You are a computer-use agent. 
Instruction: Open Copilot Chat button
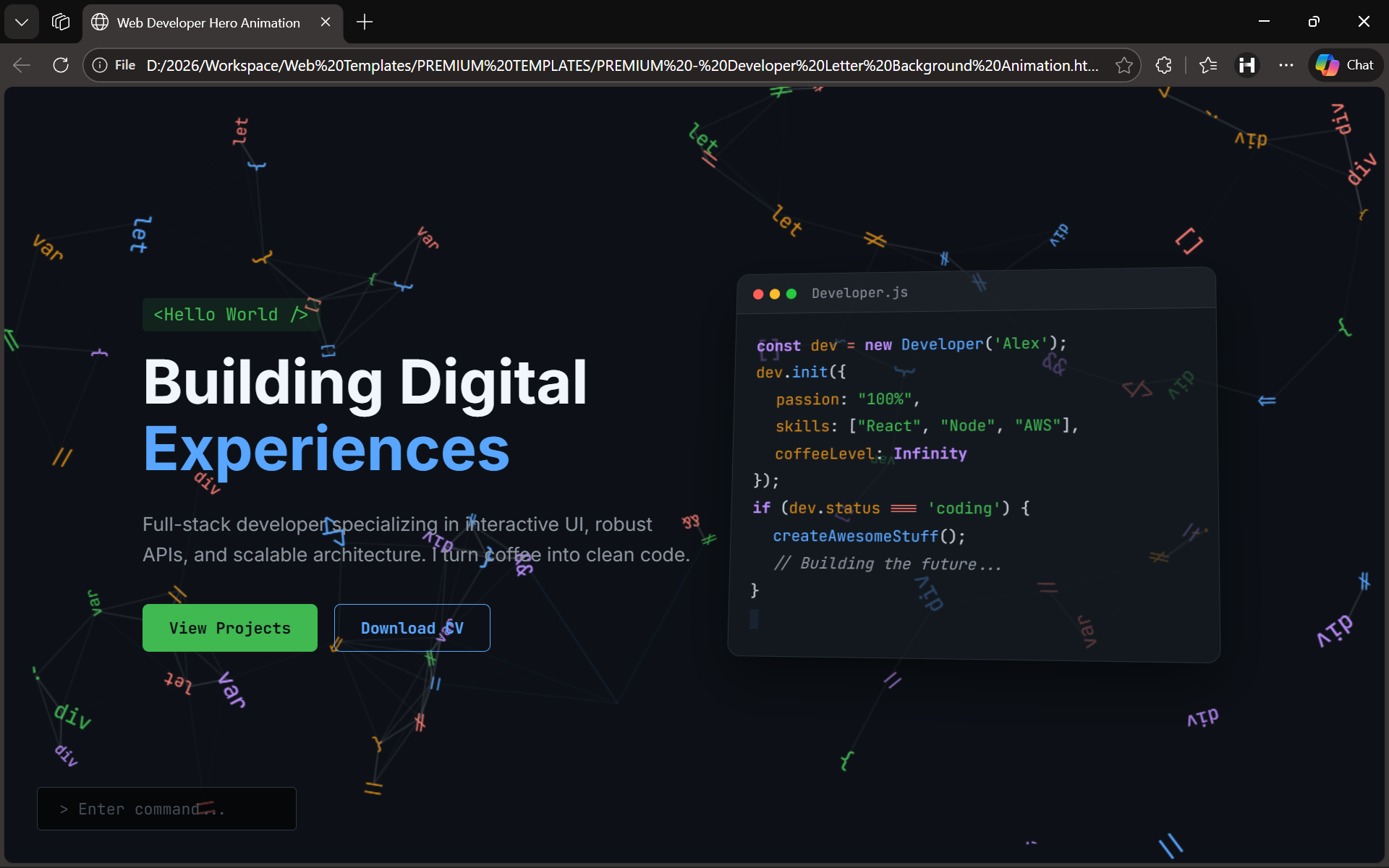click(1345, 65)
